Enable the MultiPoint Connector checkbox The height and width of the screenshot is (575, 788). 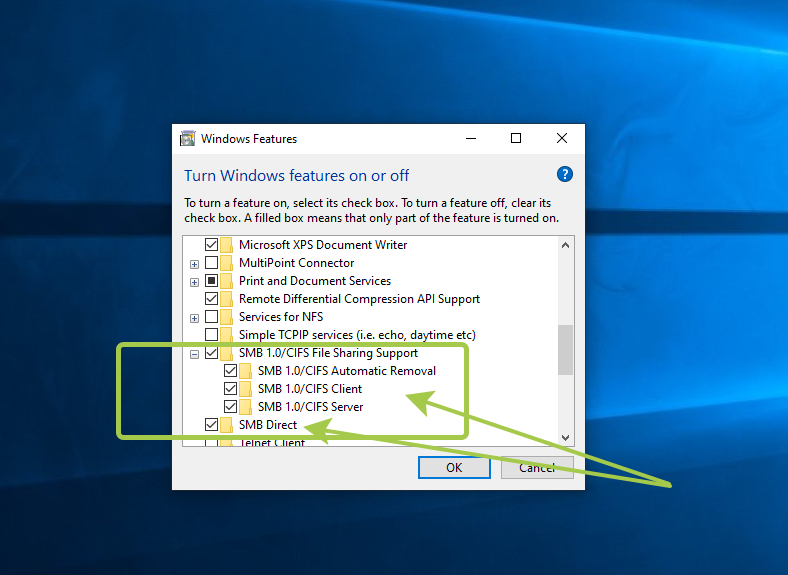(x=212, y=263)
